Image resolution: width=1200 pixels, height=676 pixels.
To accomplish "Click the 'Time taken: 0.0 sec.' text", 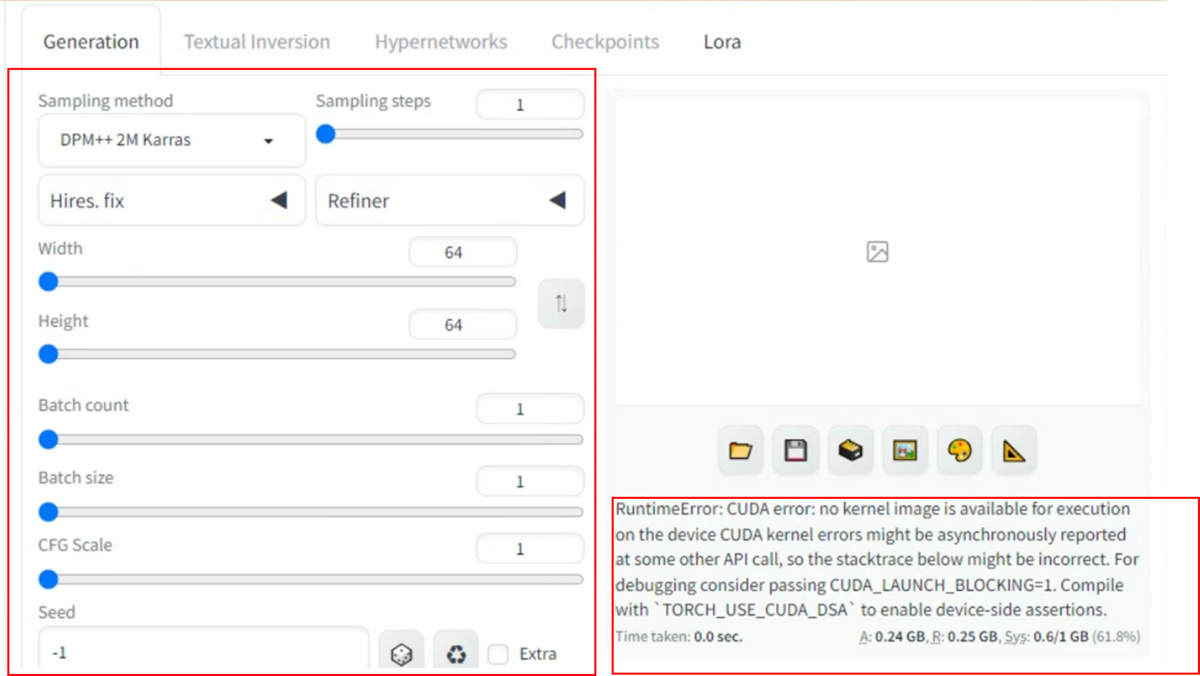I will (x=679, y=636).
